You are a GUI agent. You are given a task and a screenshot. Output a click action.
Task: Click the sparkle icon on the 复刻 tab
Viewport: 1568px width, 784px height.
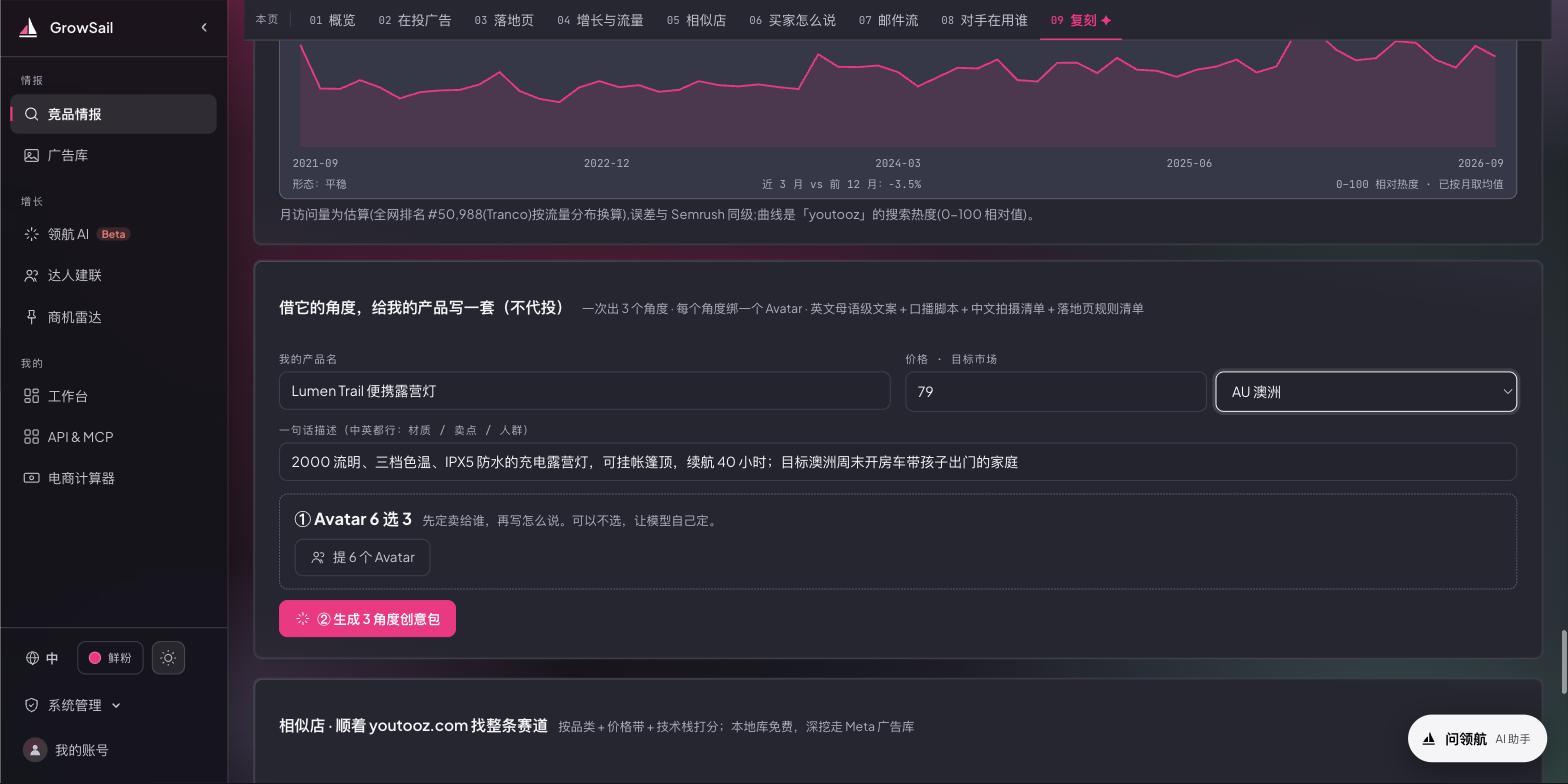coord(1106,20)
